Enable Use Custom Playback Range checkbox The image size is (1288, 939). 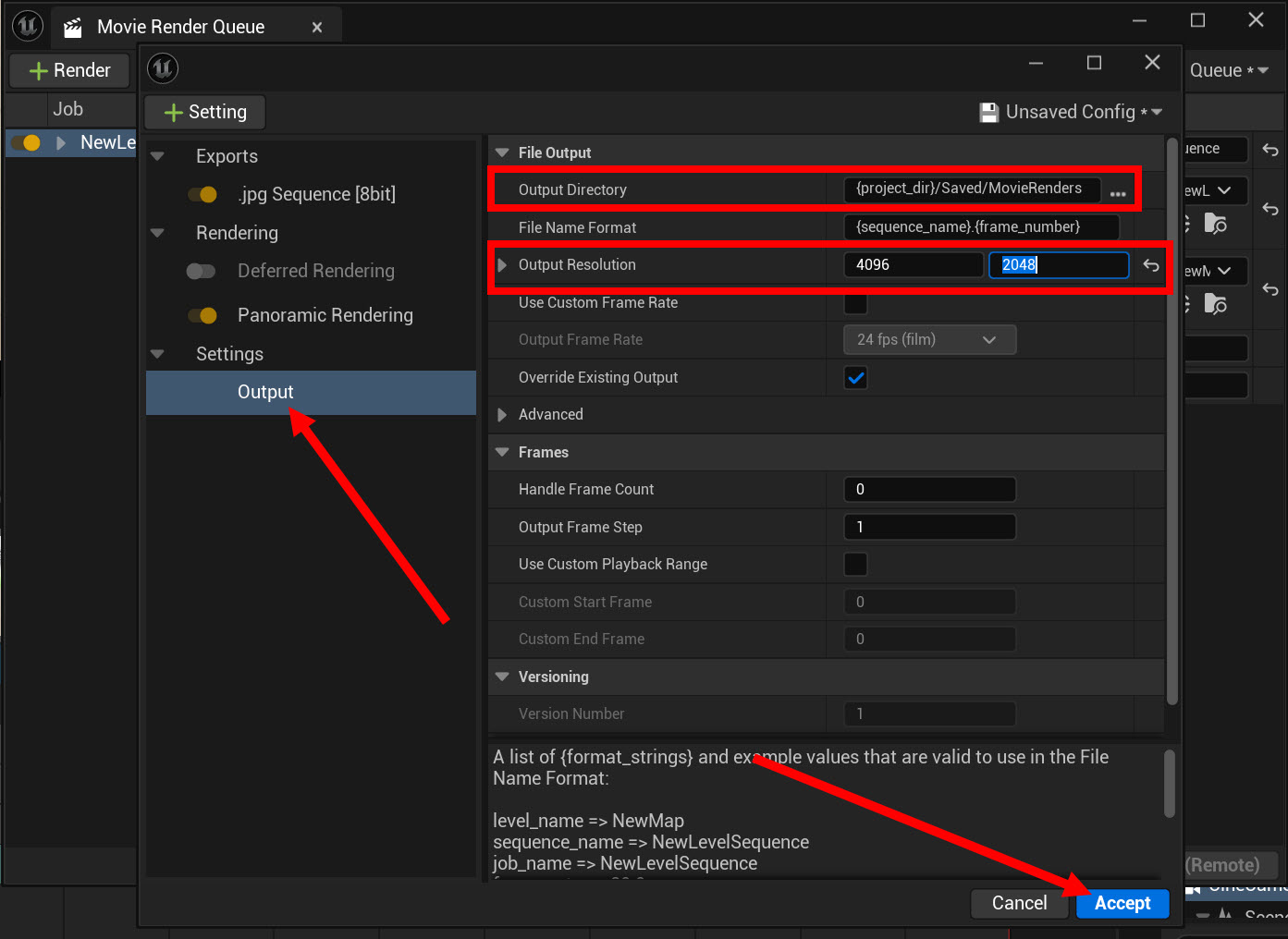click(856, 564)
